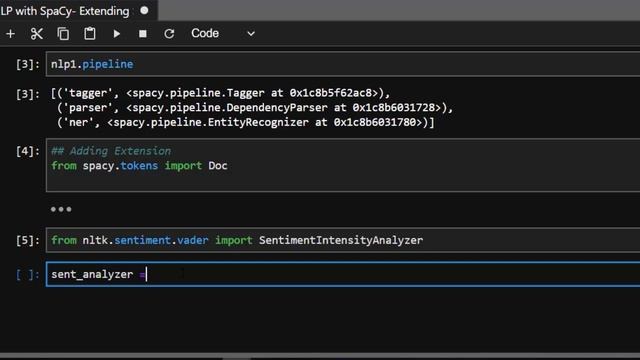Restart the kernel

(169, 34)
